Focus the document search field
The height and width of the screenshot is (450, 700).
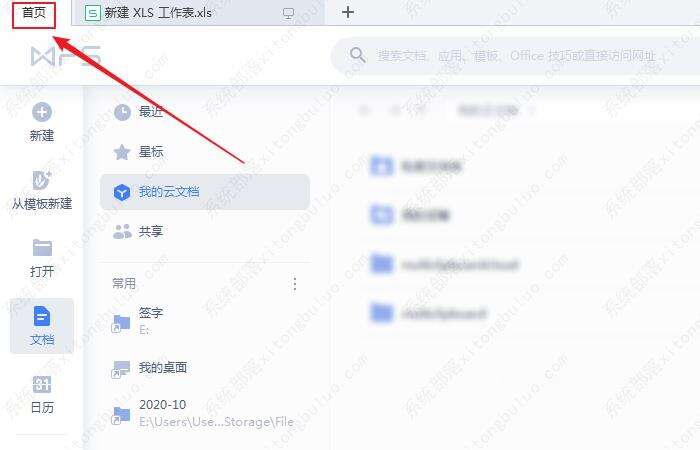tap(516, 56)
